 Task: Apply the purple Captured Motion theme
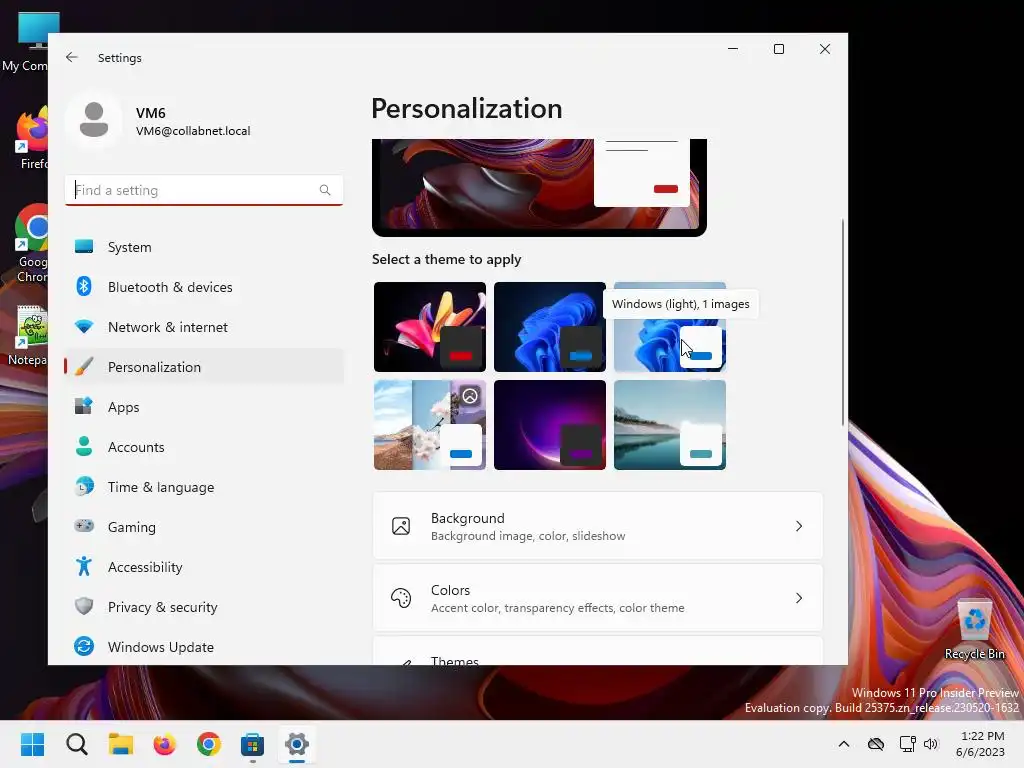coord(549,425)
